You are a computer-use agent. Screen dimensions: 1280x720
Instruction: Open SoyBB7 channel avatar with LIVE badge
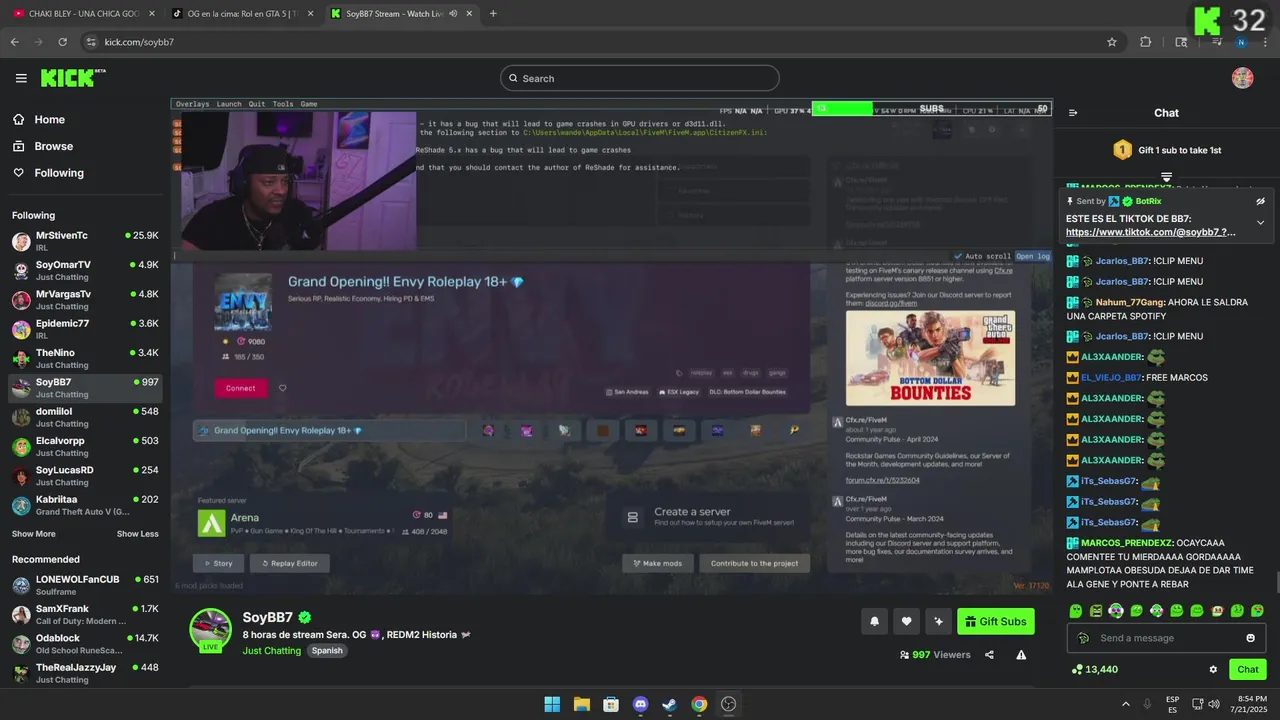(x=211, y=630)
